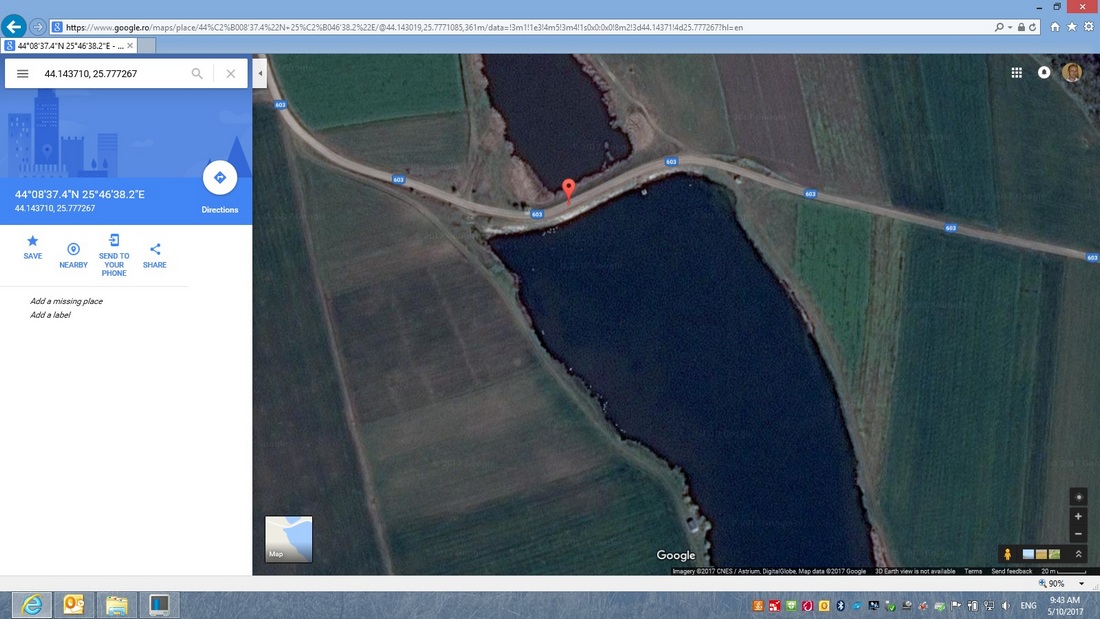Open Google notifications bell
Image resolution: width=1100 pixels, height=619 pixels.
[1044, 73]
